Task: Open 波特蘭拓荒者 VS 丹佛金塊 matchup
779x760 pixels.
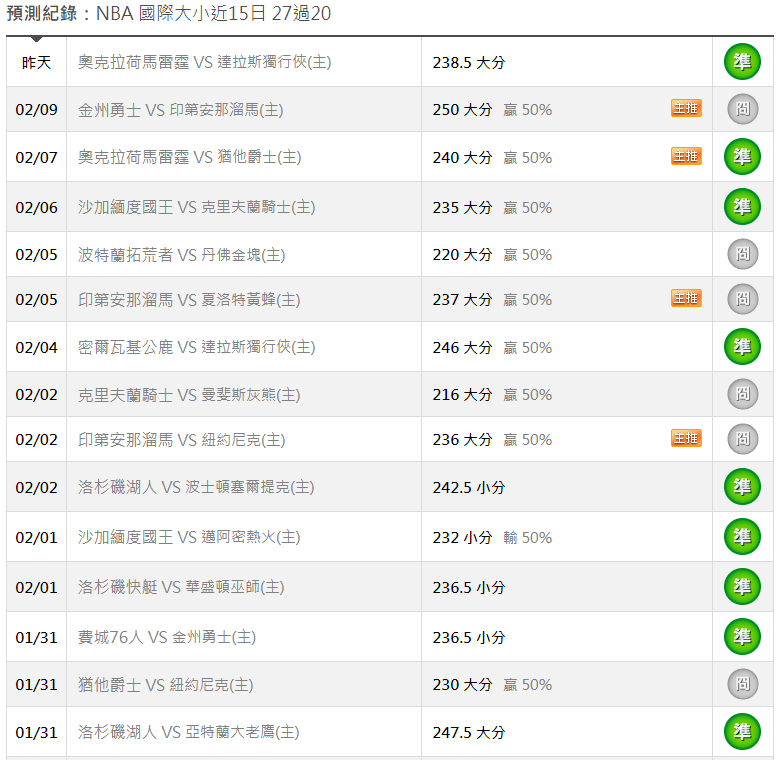Action: click(x=181, y=255)
